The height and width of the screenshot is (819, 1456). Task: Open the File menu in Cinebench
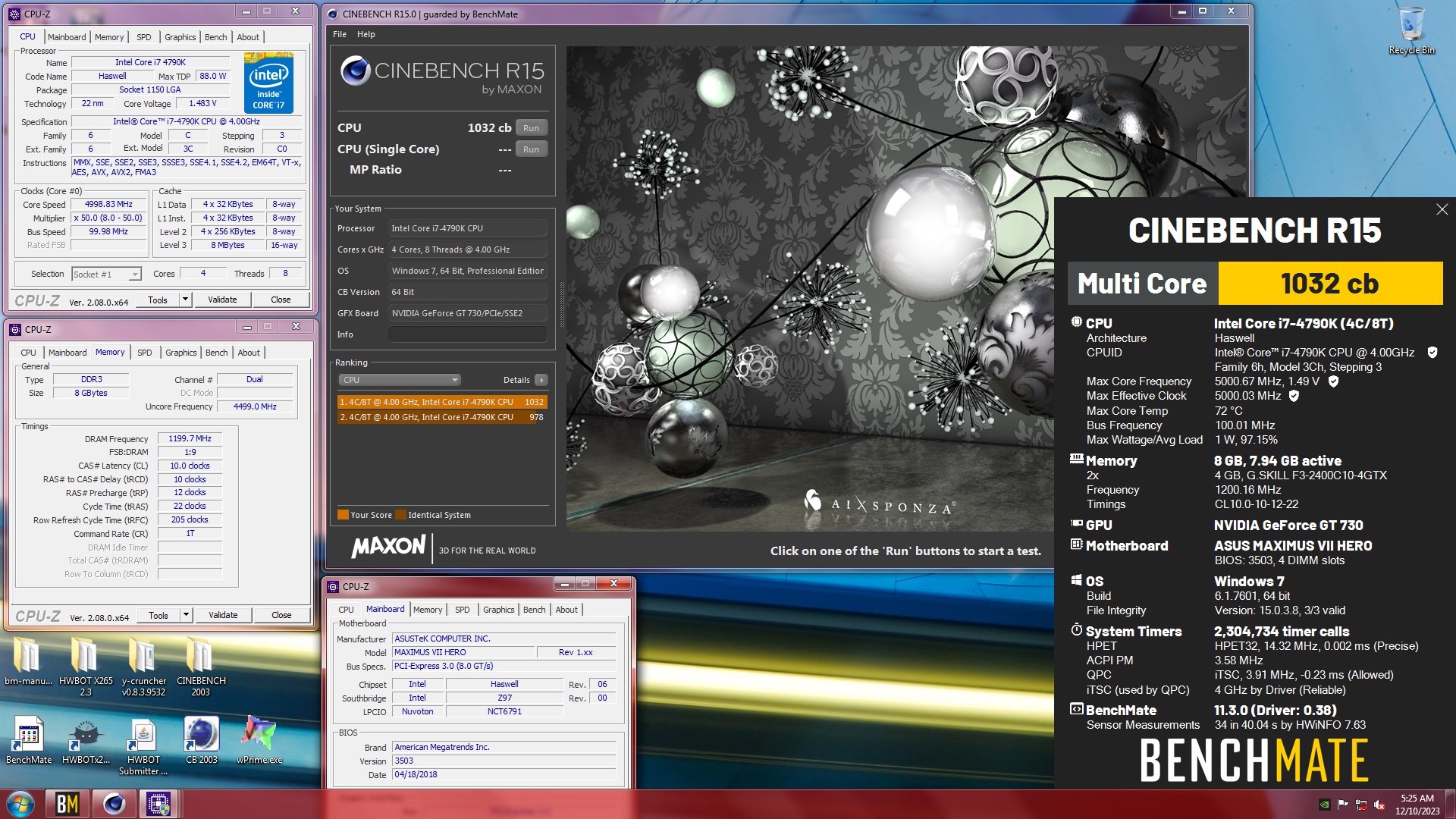(x=340, y=34)
